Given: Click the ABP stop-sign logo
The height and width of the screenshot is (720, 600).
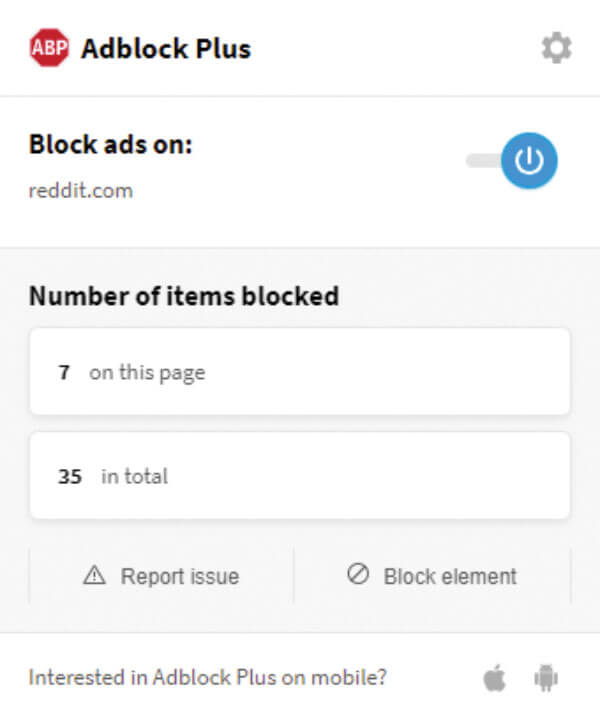Looking at the screenshot, I should tap(49, 48).
